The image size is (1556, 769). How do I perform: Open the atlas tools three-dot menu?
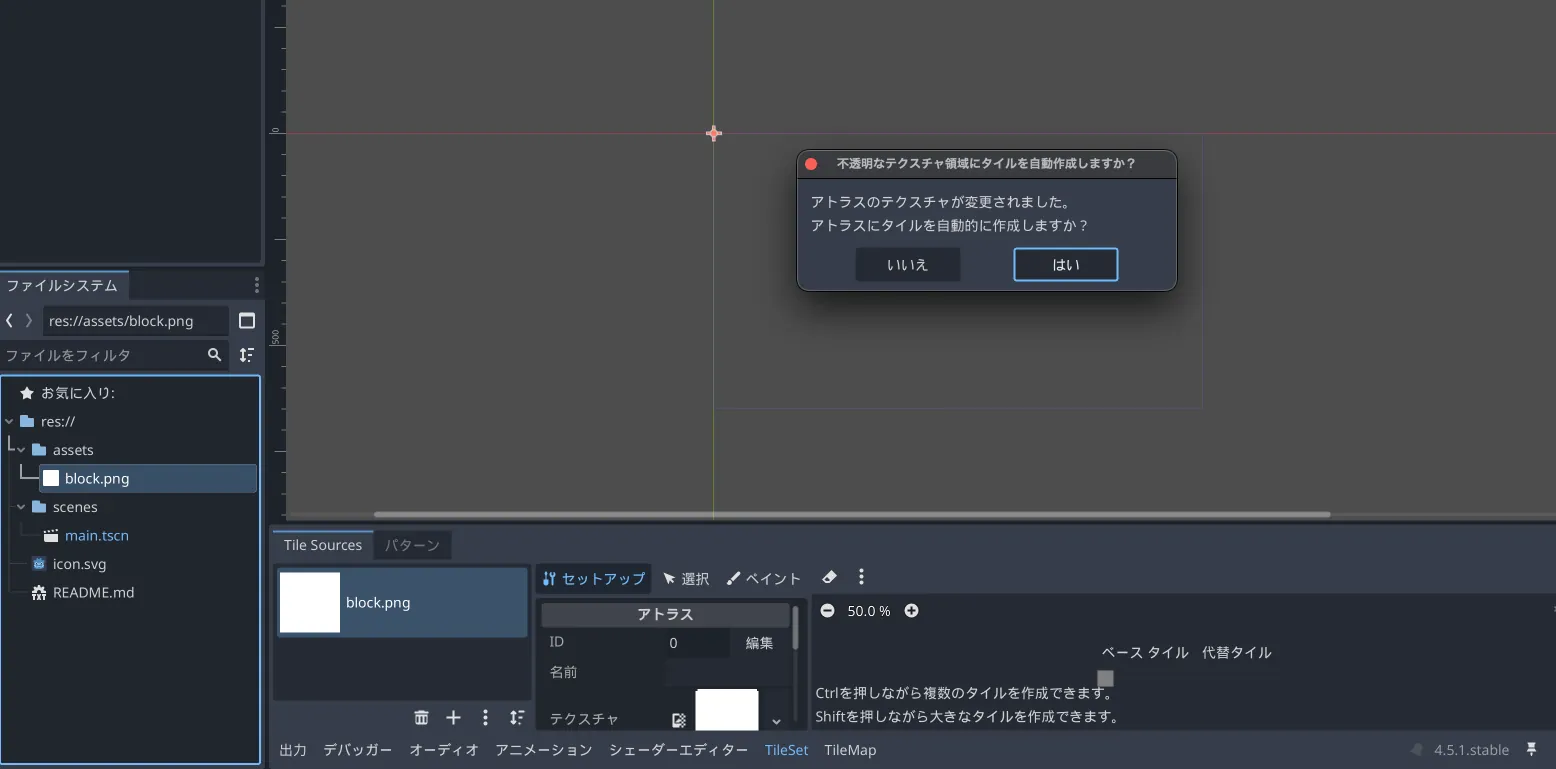861,577
